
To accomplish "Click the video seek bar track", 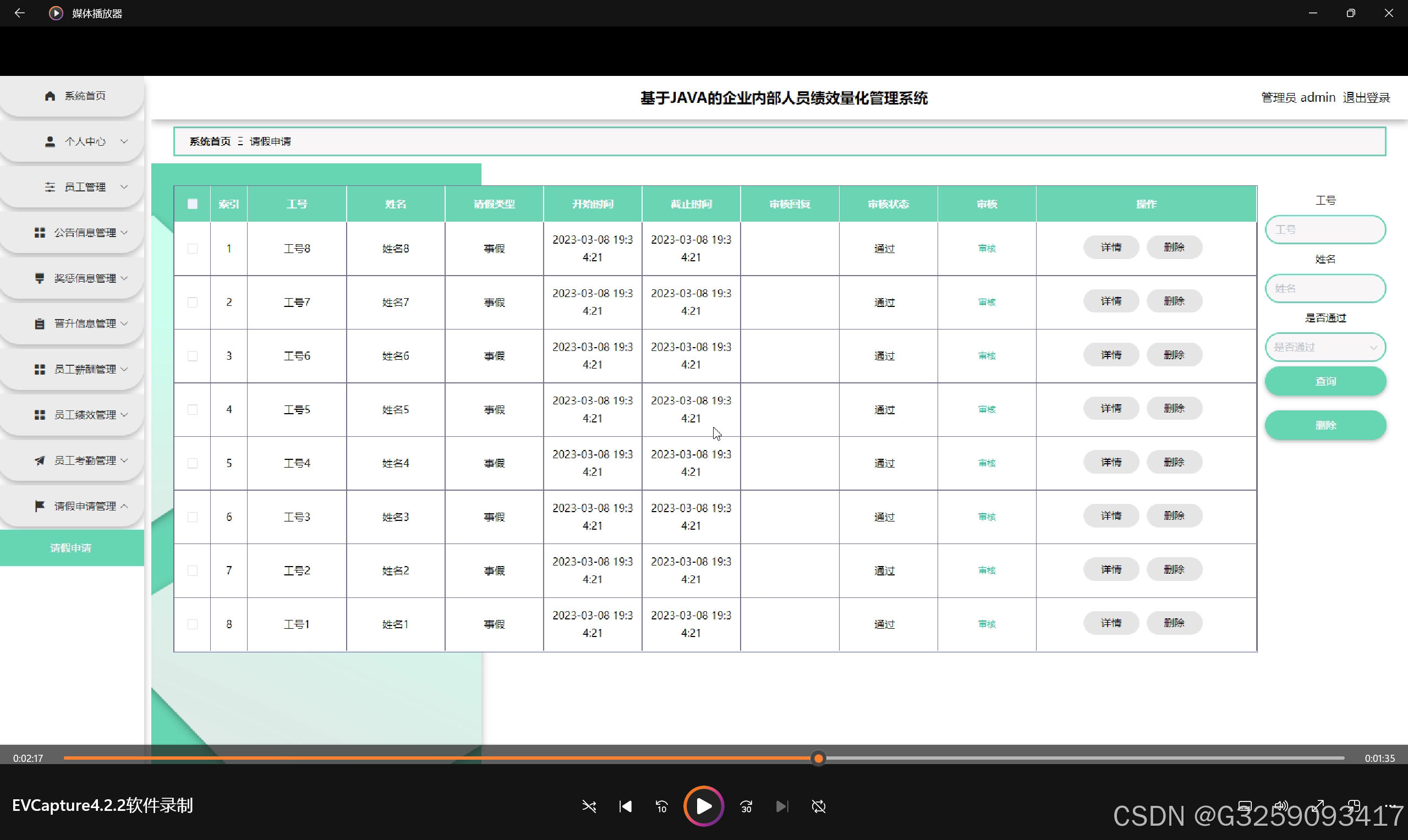I will point(704,758).
